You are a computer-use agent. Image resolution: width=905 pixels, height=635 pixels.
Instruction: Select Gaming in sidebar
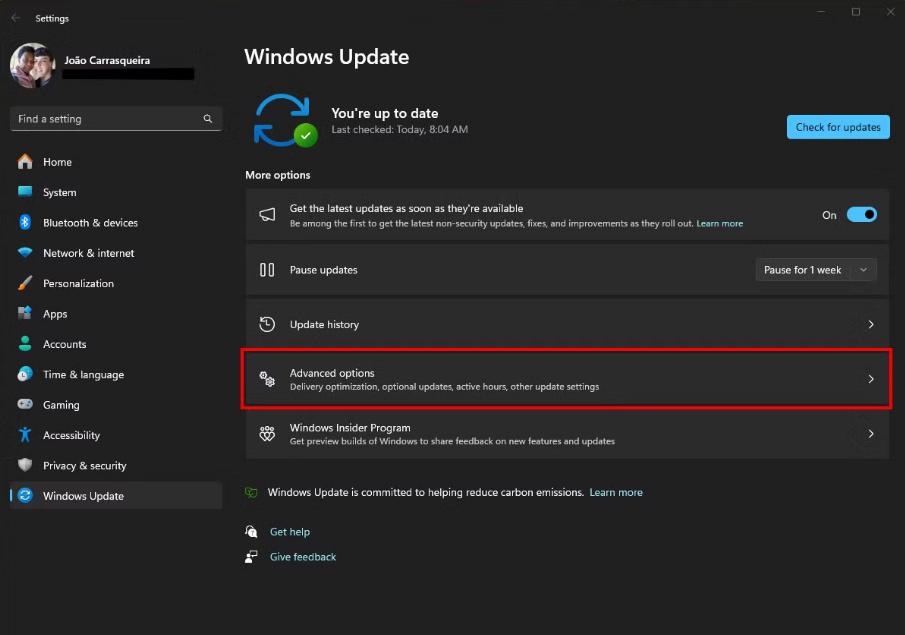point(116,405)
